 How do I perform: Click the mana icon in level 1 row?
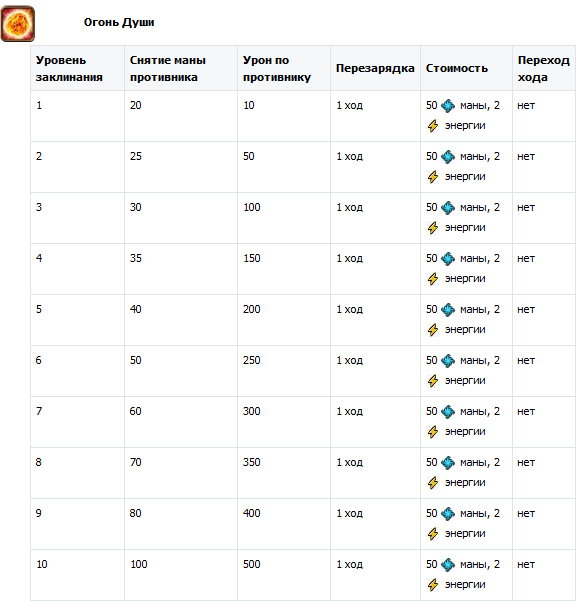pyautogui.click(x=448, y=106)
